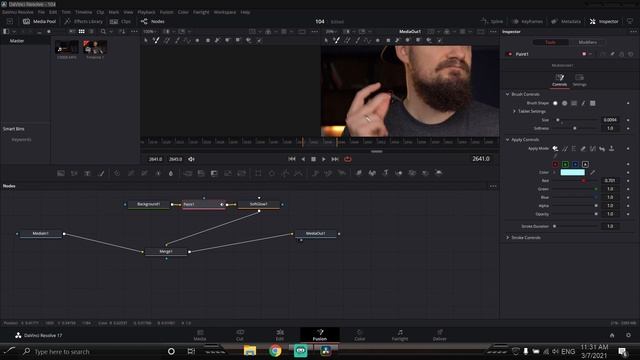Open the Effects Library panel
This screenshot has width=640, height=360.
(83, 21)
